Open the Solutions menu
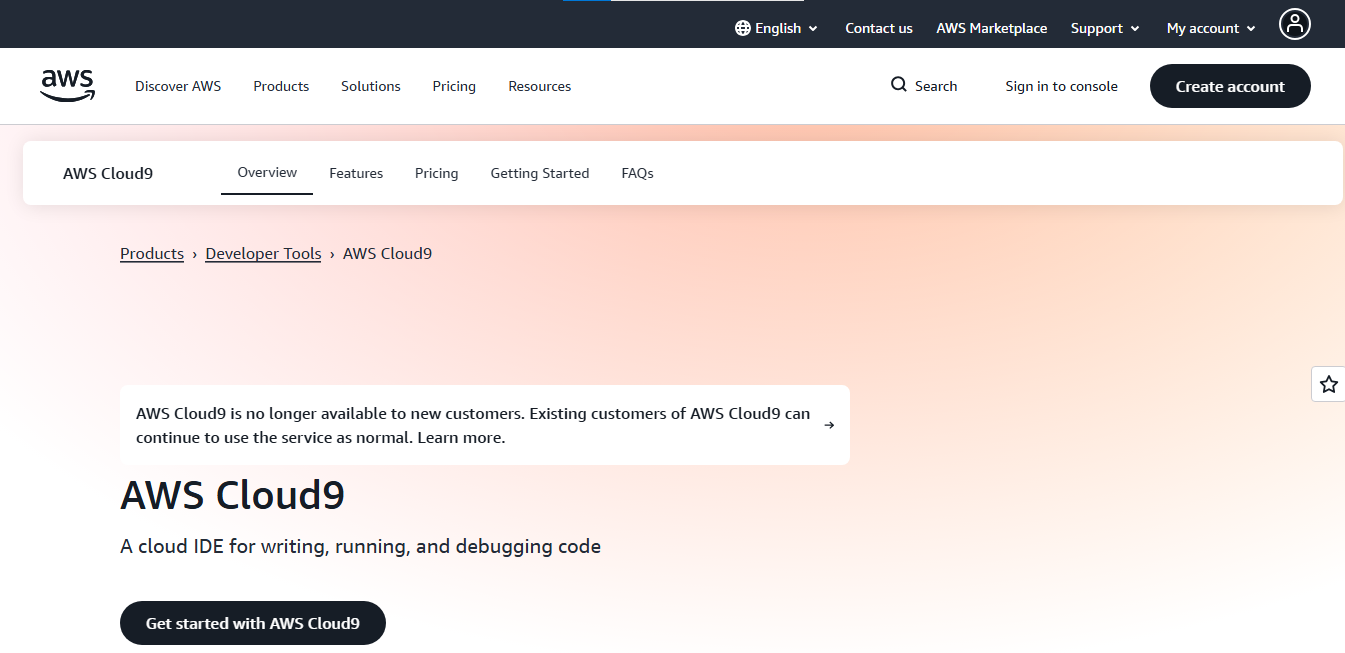The height and width of the screenshot is (653, 1345). [370, 86]
